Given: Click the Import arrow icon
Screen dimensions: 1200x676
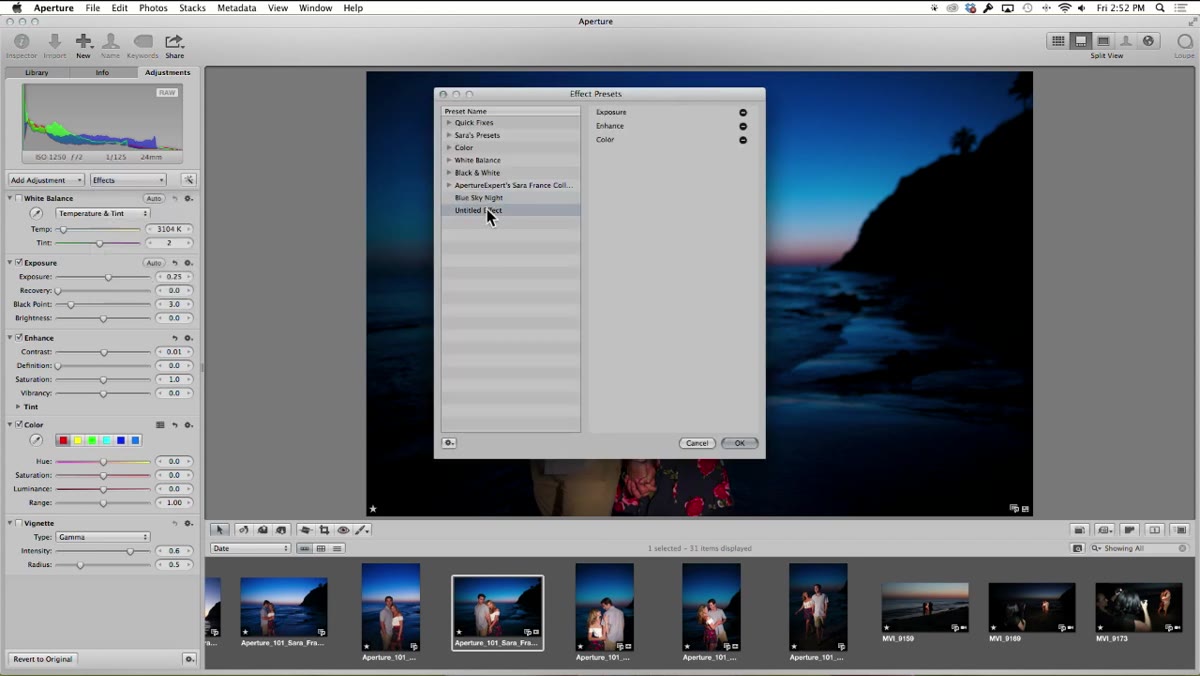Looking at the screenshot, I should 54,42.
